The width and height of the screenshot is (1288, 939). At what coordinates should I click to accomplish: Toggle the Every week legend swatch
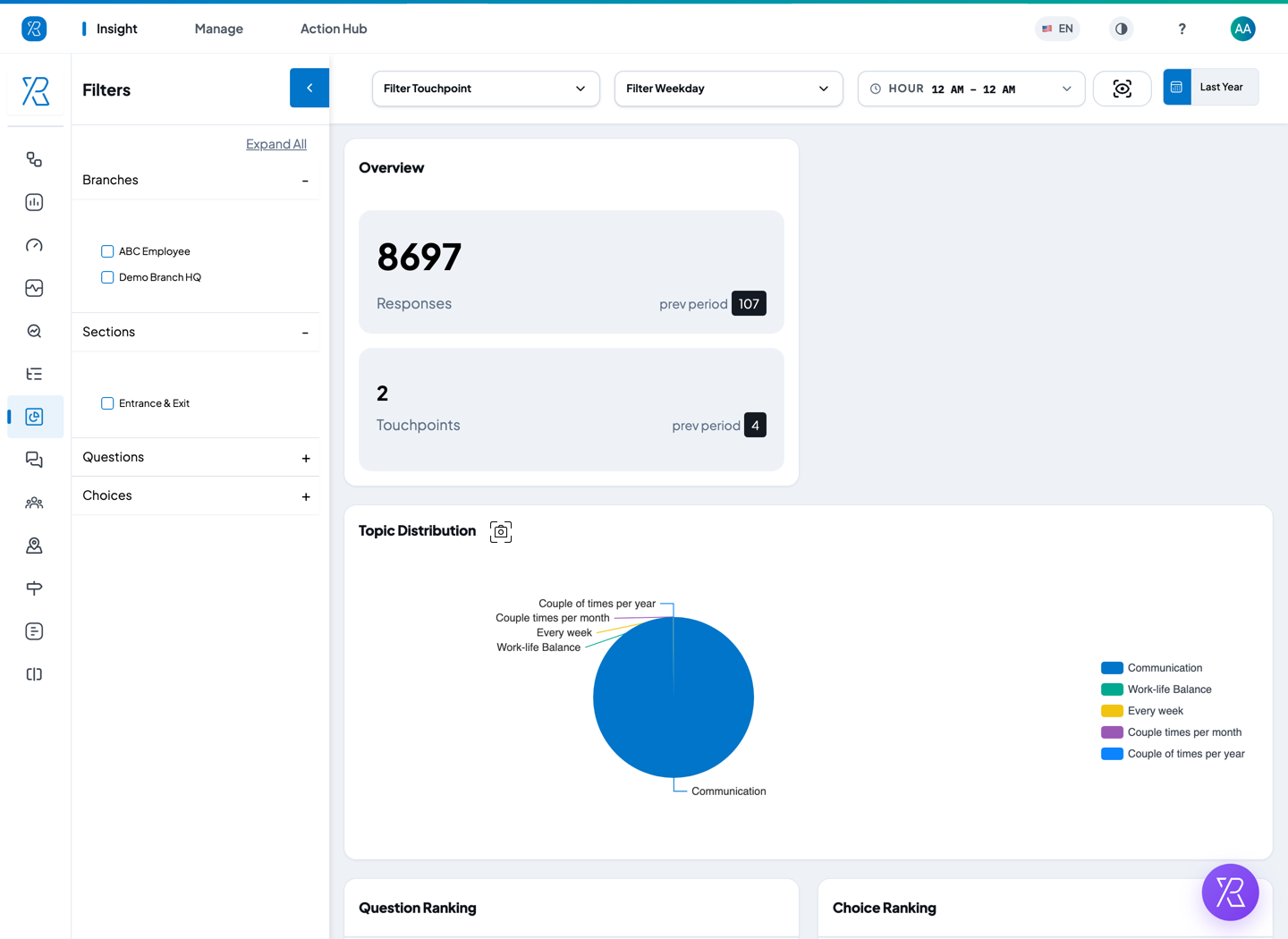(1112, 711)
